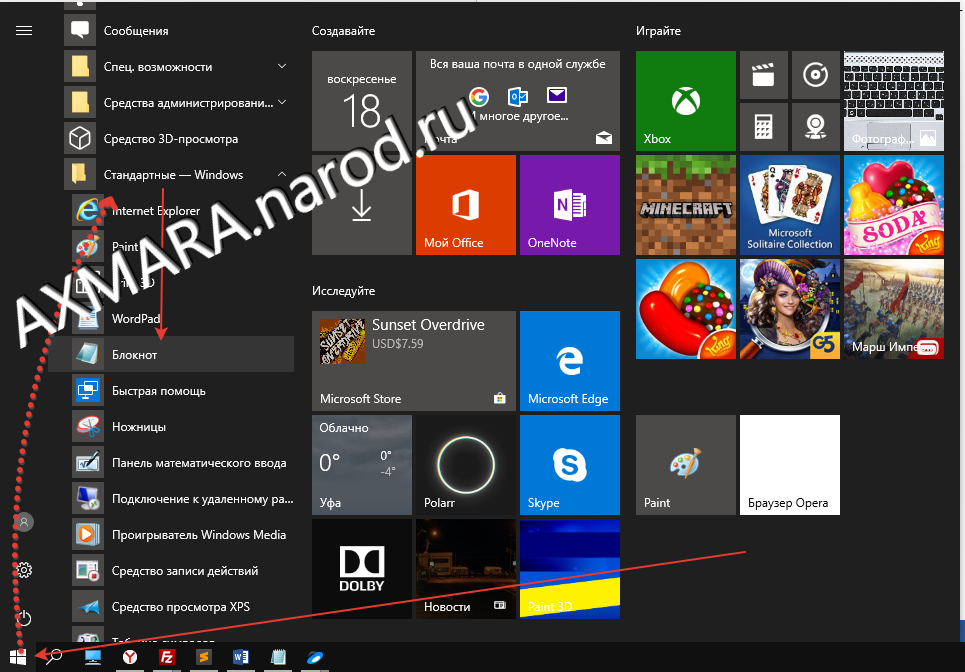
Task: Click the hamburger menu at top-left of Start
Action: 24,31
